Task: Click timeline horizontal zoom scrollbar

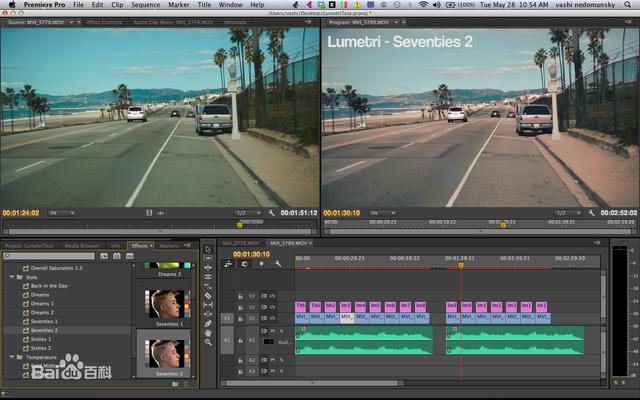Action: coord(312,383)
